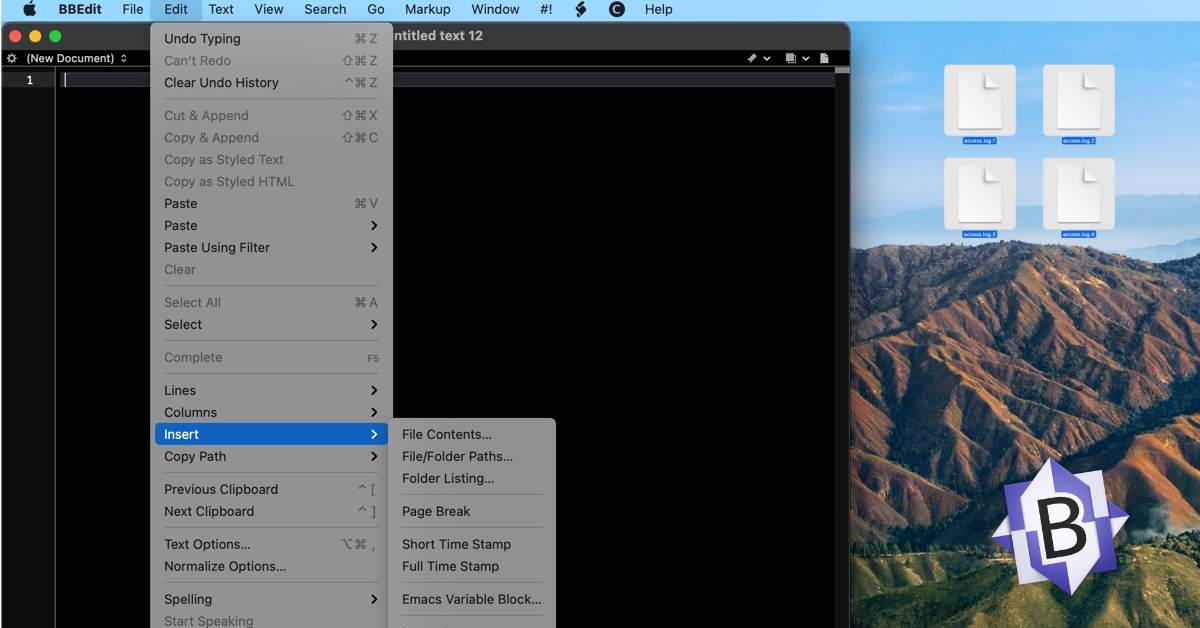
Task: Expand the Paste submenu with arrow
Action: pyautogui.click(x=271, y=225)
